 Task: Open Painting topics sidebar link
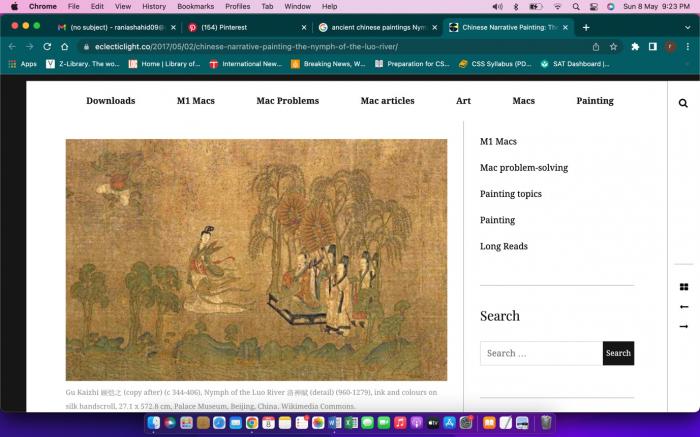(x=511, y=194)
